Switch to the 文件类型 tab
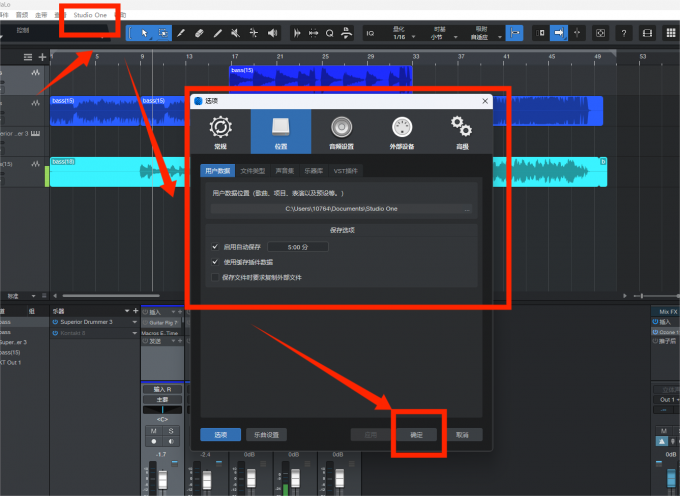 coord(253,171)
